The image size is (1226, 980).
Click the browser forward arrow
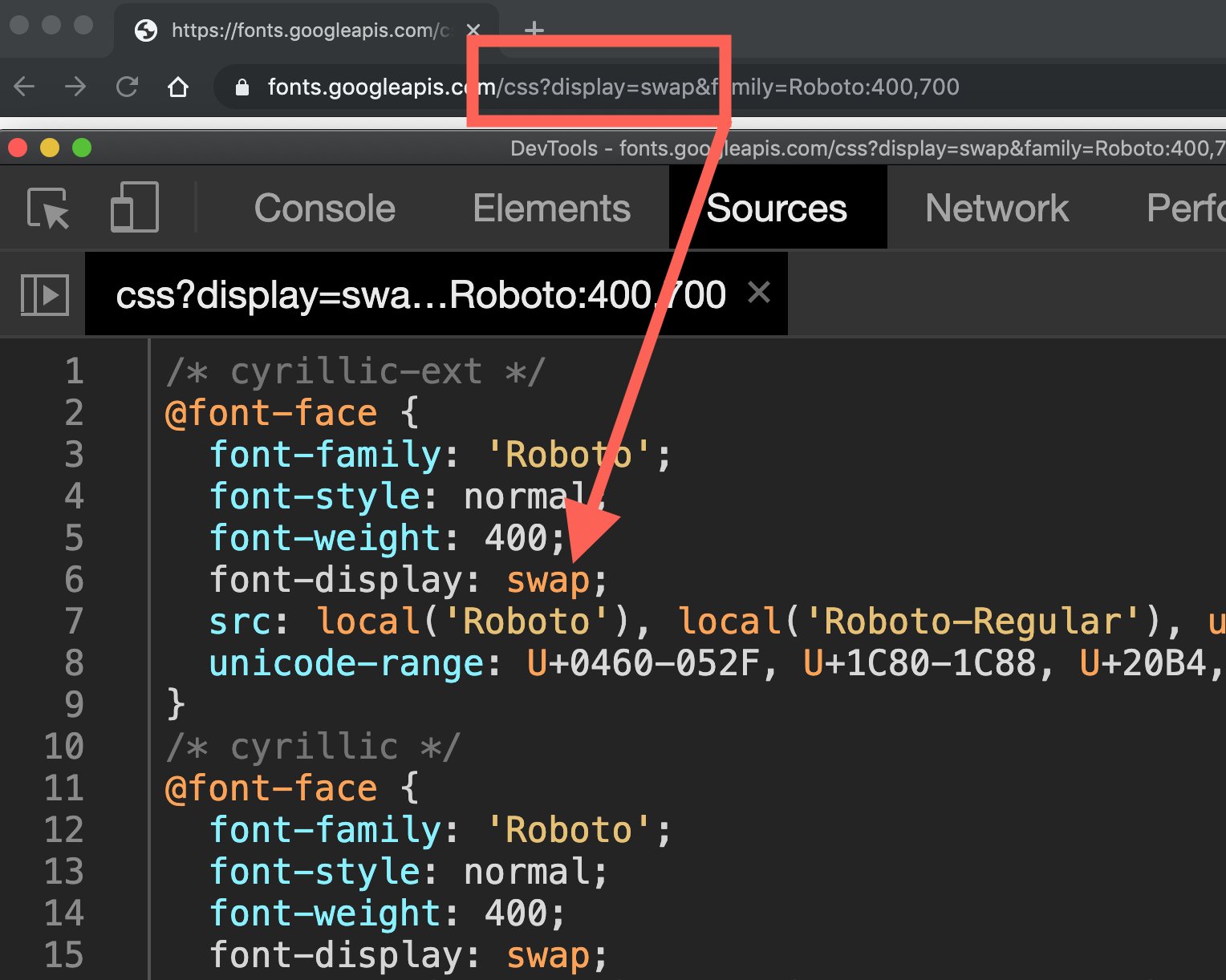pyautogui.click(x=75, y=86)
